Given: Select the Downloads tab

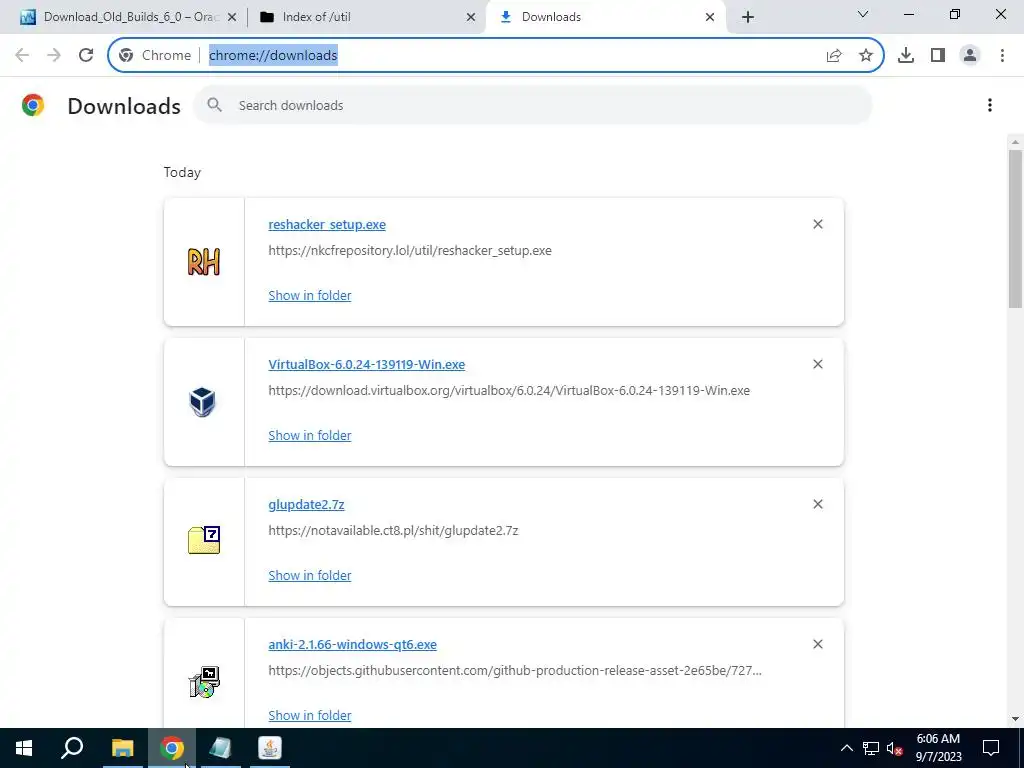Looking at the screenshot, I should (605, 17).
